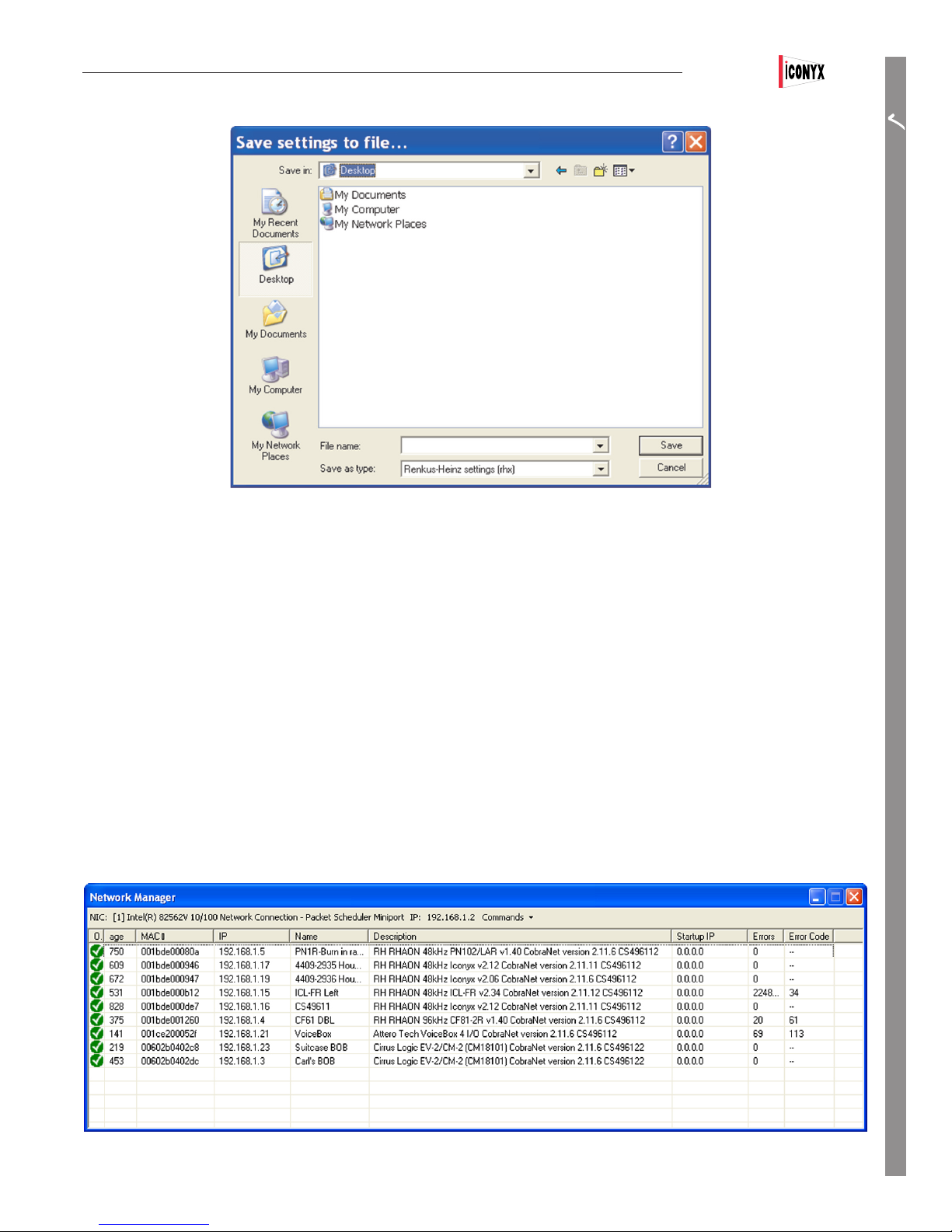The image size is (952, 1232).
Task: Expand the File name dropdown arrow
Action: [x=601, y=445]
